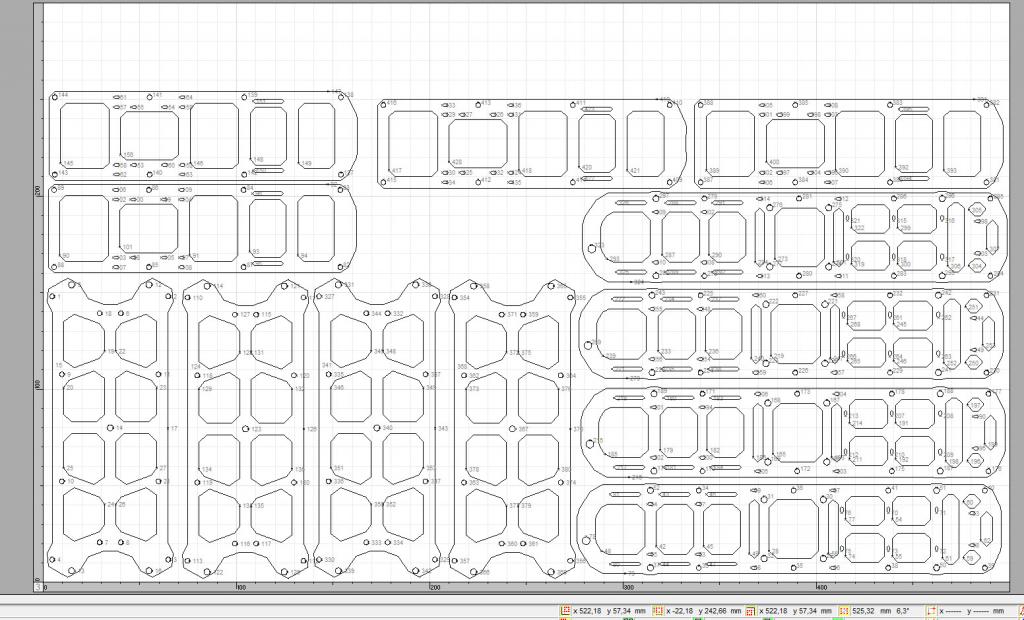Viewport: 1024px width, 620px height.
Task: Select the corner hole labeled 143
Action: click(55, 174)
